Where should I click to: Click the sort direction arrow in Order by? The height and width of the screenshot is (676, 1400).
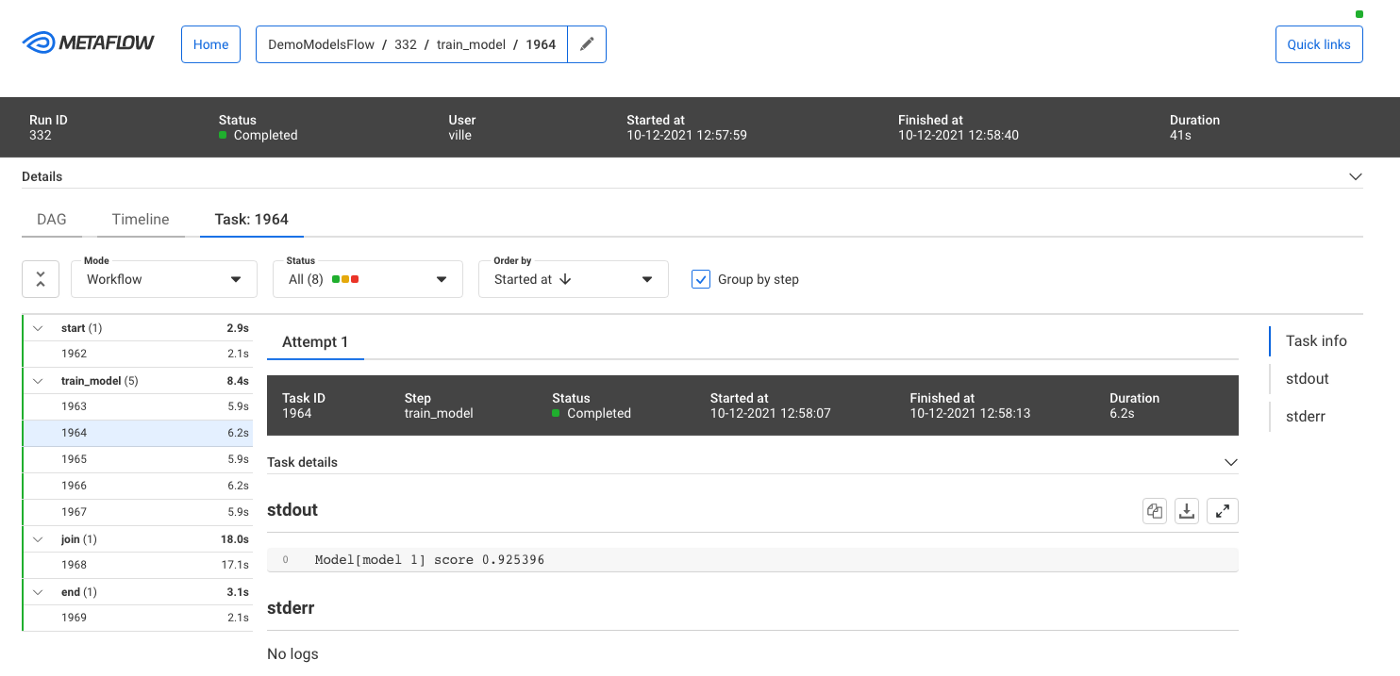point(566,280)
